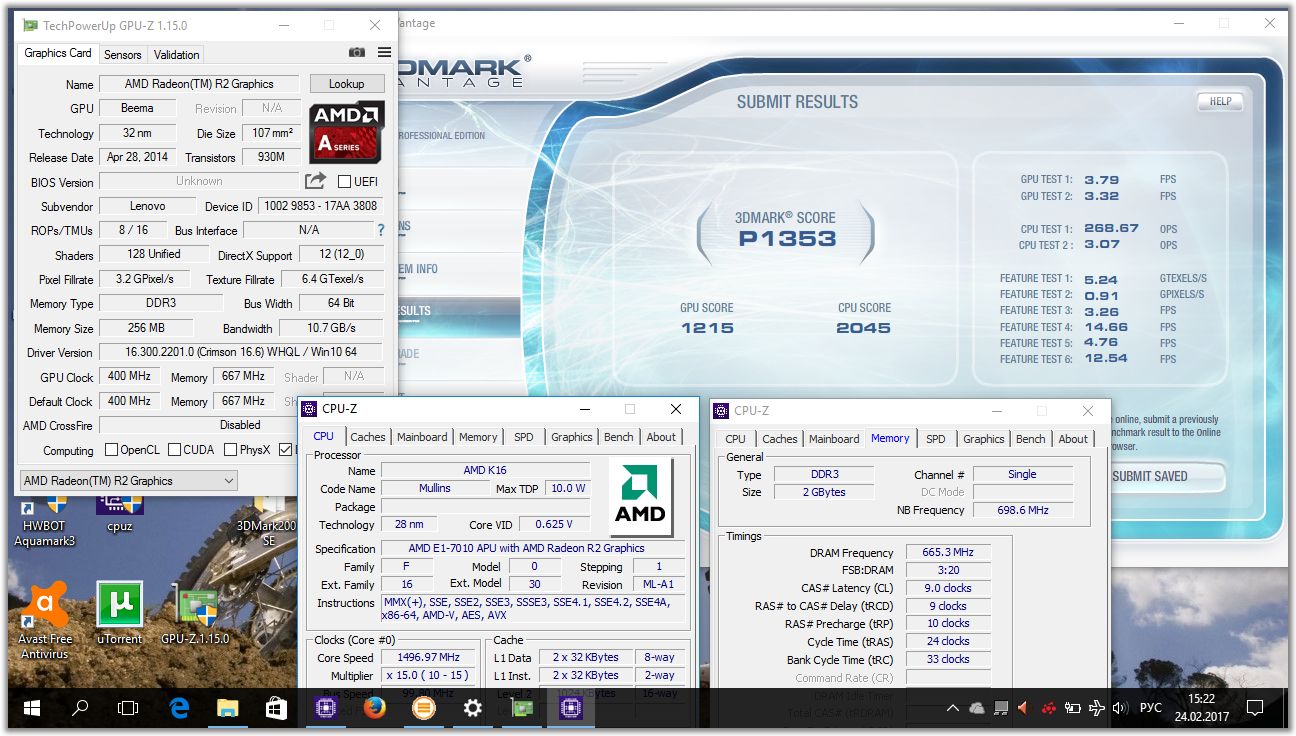Click OneDrive cloud tray icon
Image resolution: width=1296 pixels, height=736 pixels.
point(977,708)
